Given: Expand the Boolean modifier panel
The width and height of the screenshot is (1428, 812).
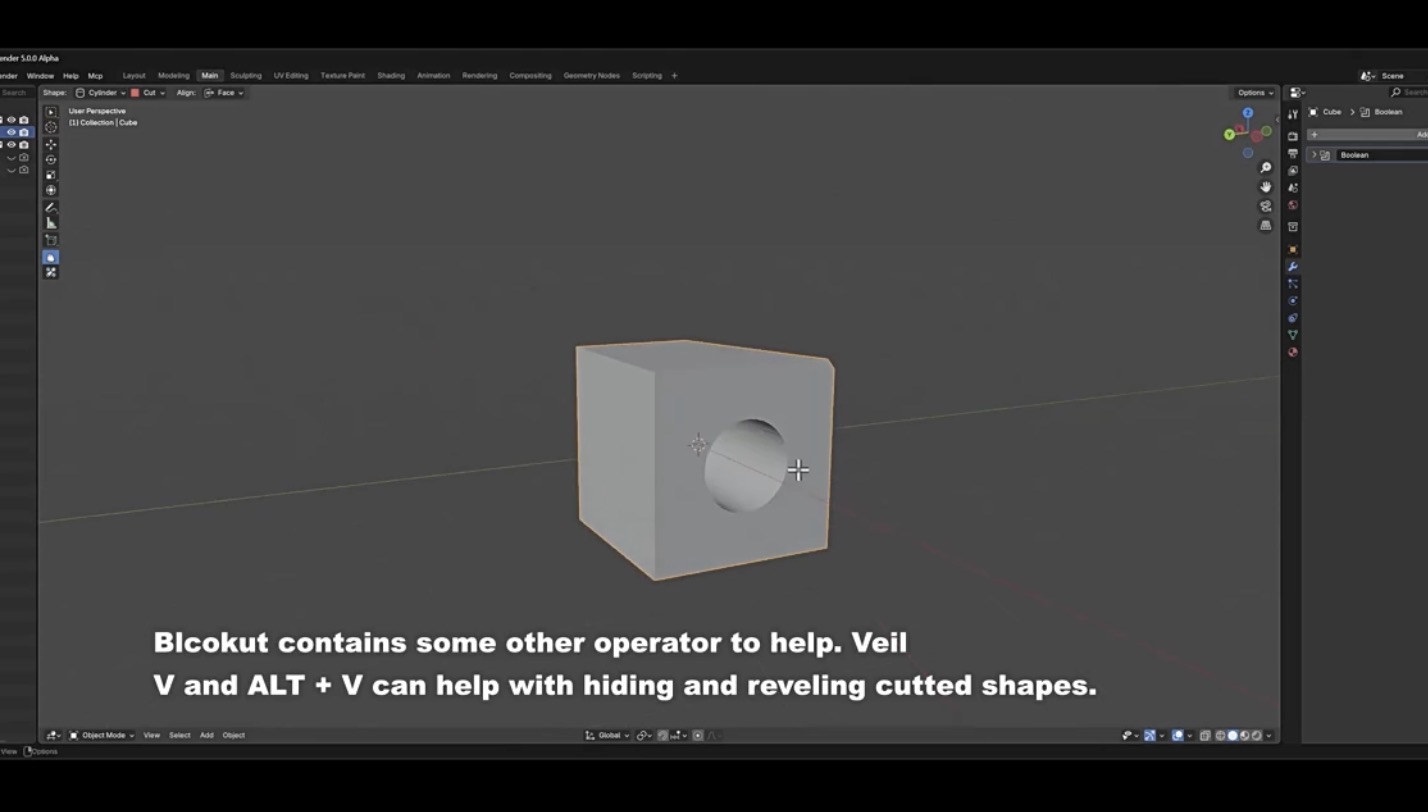Looking at the screenshot, I should [x=1314, y=155].
